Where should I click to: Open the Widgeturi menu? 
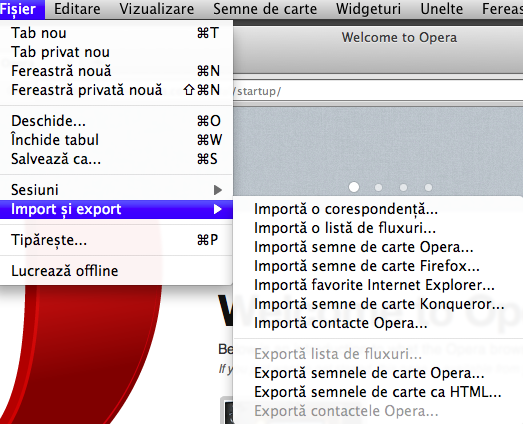click(x=369, y=9)
